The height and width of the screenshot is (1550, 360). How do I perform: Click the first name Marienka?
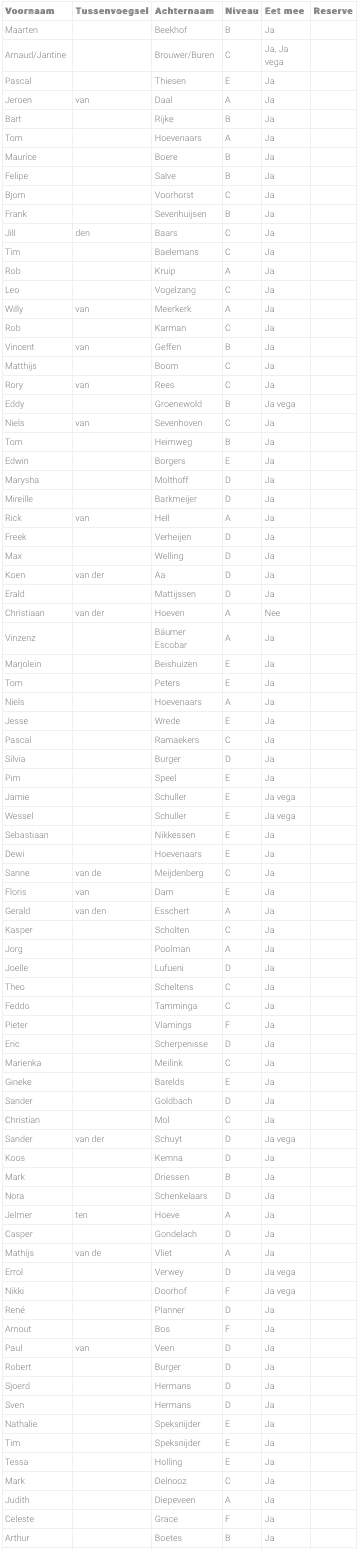point(23,1062)
